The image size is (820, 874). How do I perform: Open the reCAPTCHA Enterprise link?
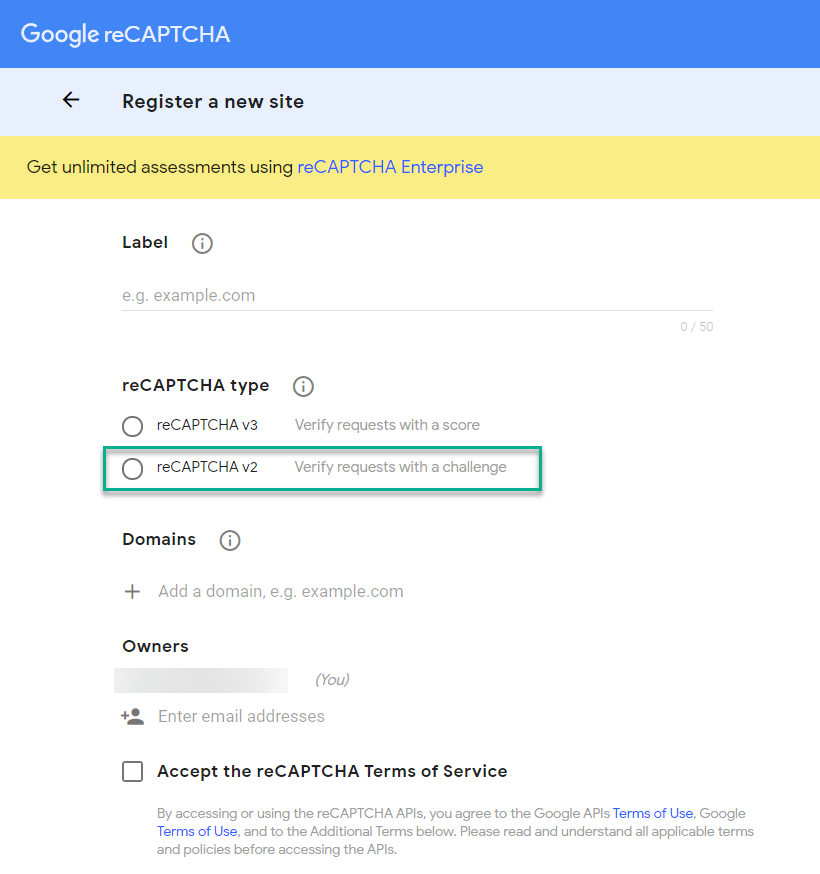[390, 167]
